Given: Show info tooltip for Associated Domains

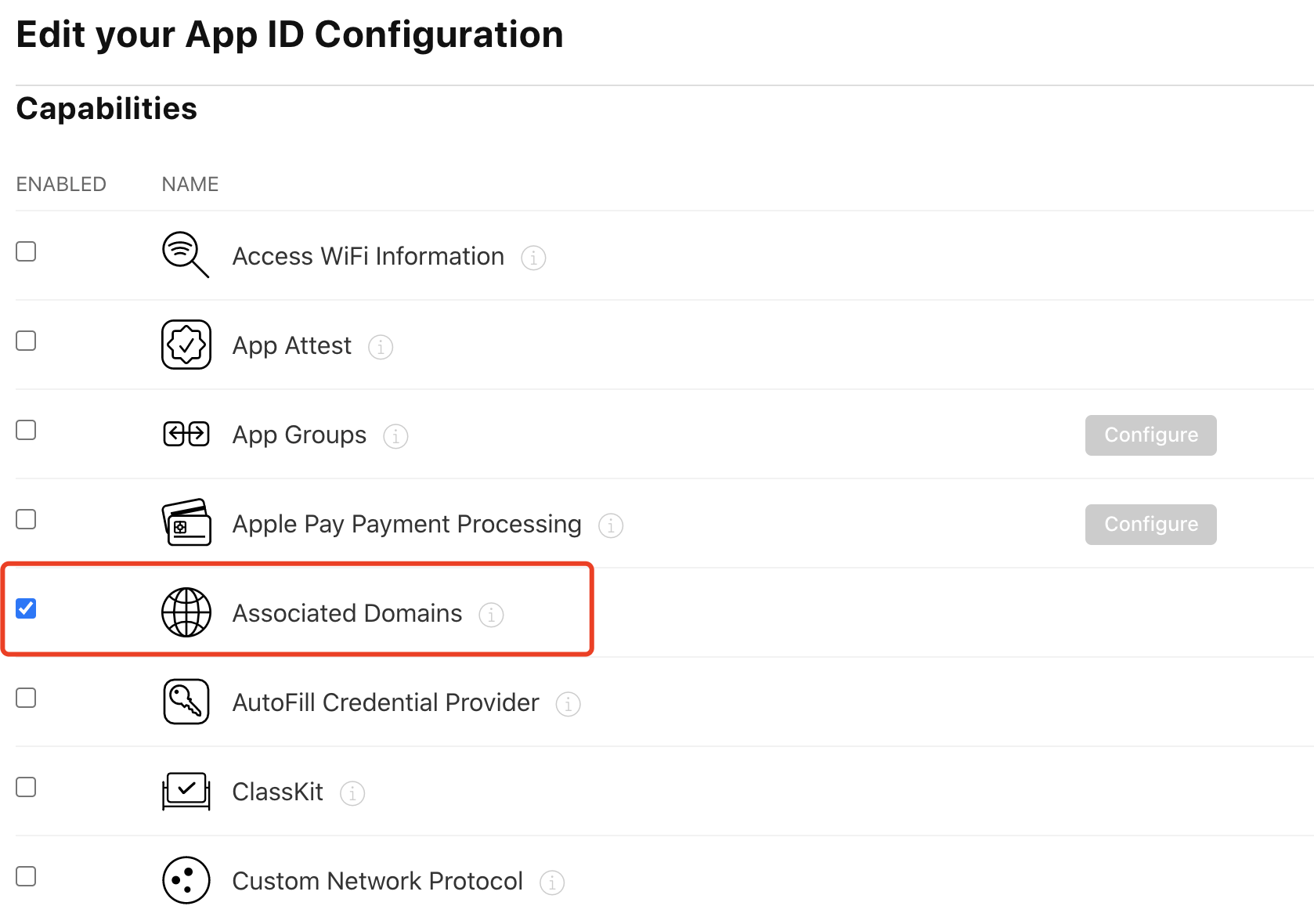Looking at the screenshot, I should (x=491, y=615).
